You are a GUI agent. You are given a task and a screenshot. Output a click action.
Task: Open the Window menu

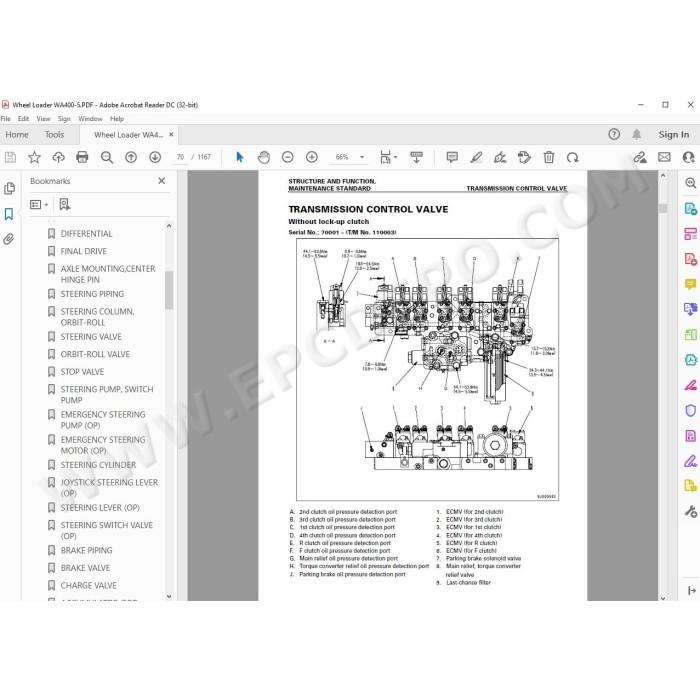90,119
